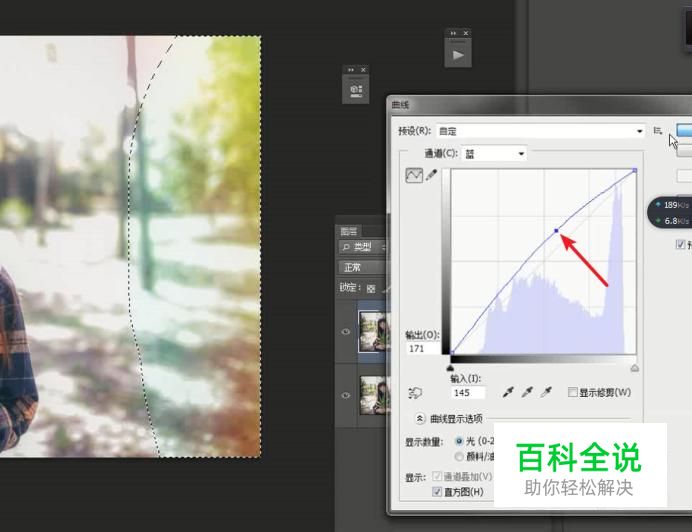The width and height of the screenshot is (692, 532).
Task: Pick the white point eyedropper
Action: 546,392
